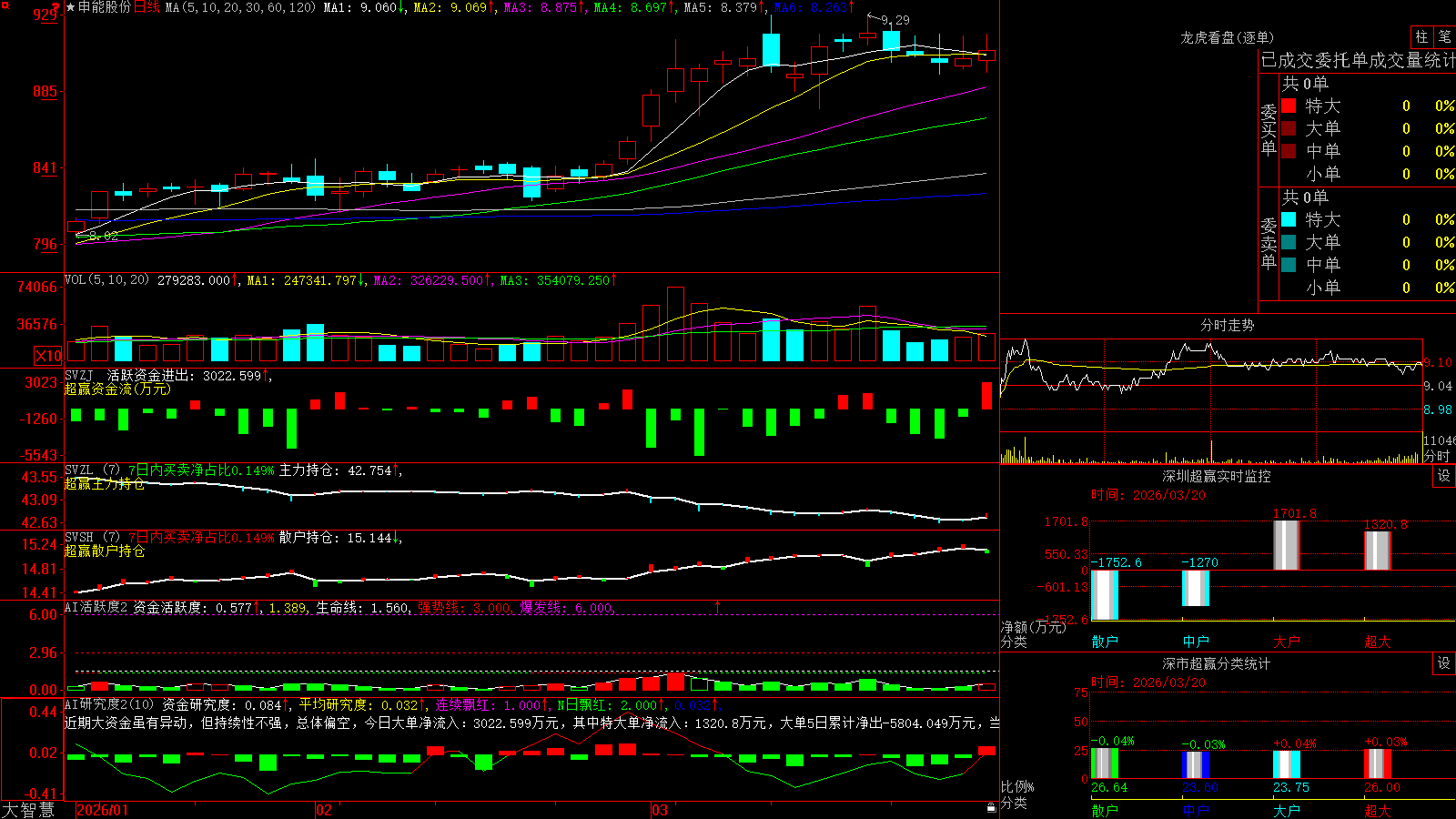Open MA(5,10,20,30,60,120) indicator parameters
Screen dimensions: 1456x819
click(x=240, y=7)
